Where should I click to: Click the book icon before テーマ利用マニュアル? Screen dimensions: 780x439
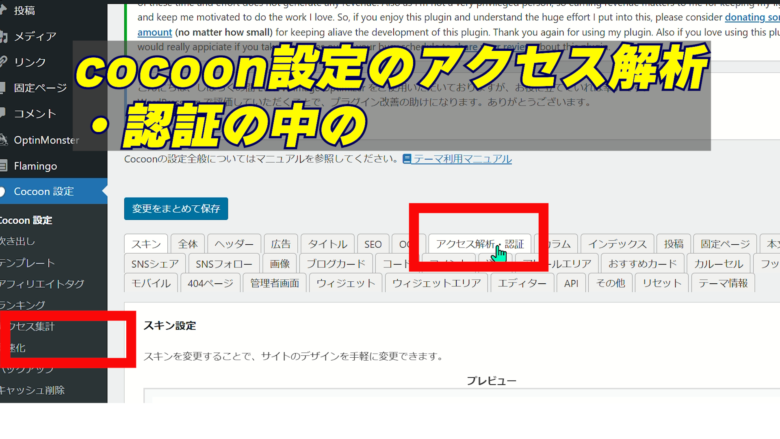click(x=407, y=159)
